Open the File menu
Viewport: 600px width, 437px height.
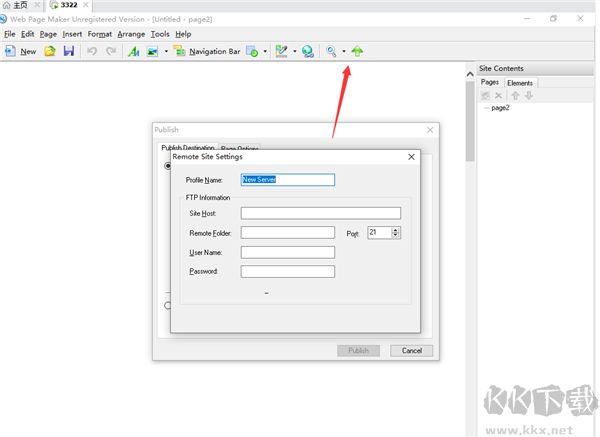tap(10, 34)
